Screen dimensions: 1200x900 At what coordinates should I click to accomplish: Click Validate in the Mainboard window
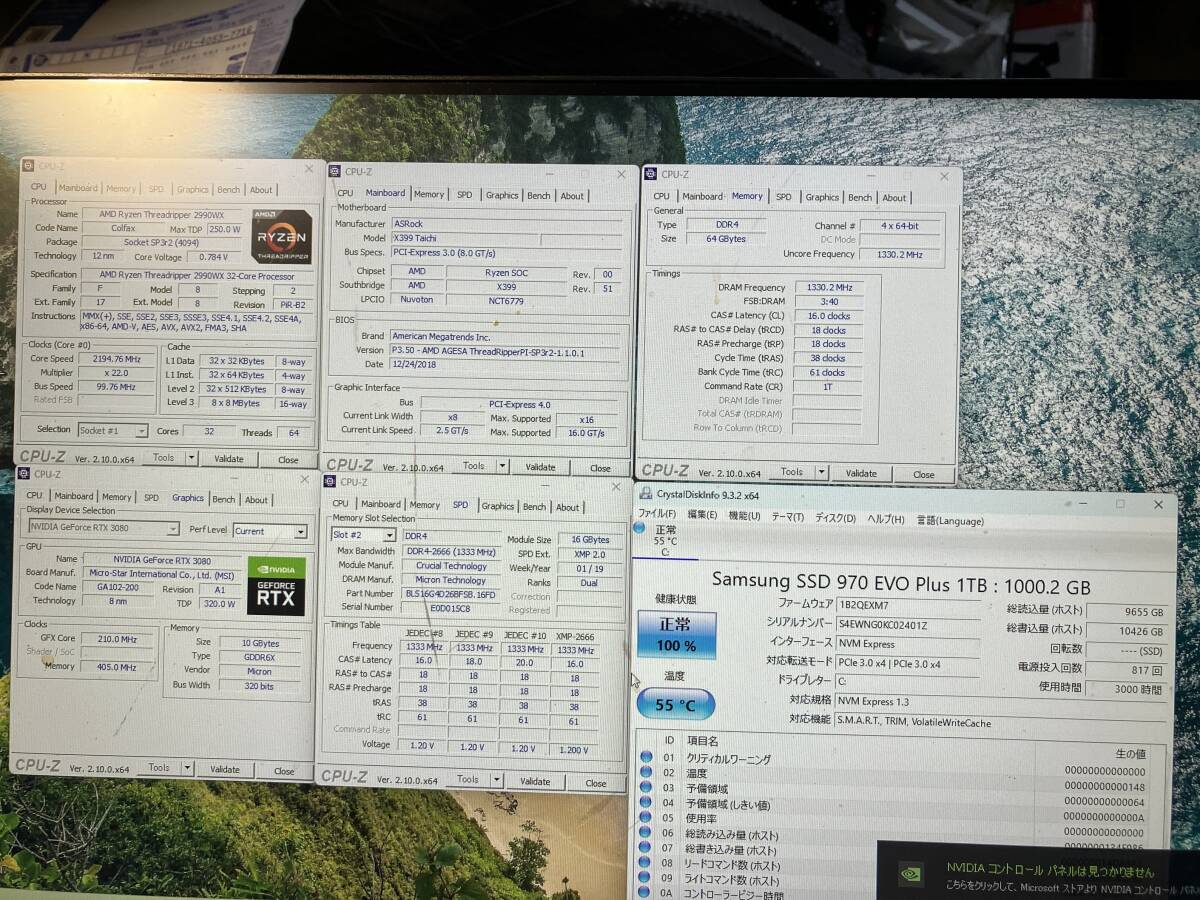[540, 467]
